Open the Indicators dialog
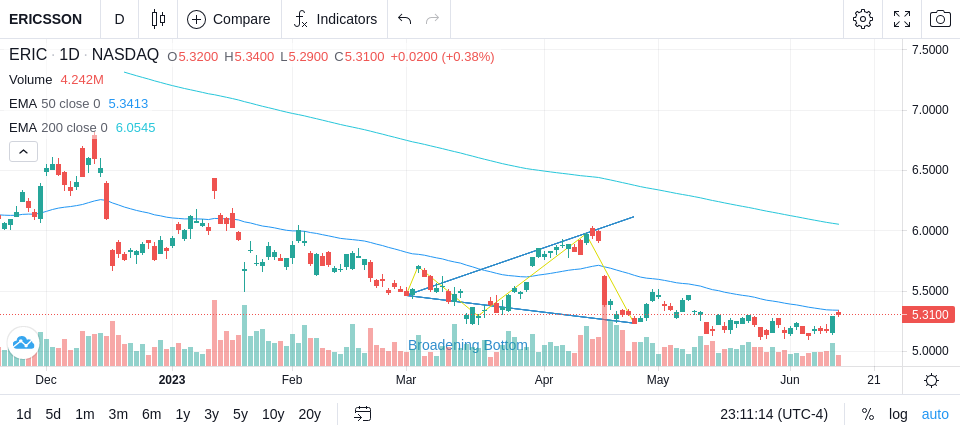 tap(334, 19)
